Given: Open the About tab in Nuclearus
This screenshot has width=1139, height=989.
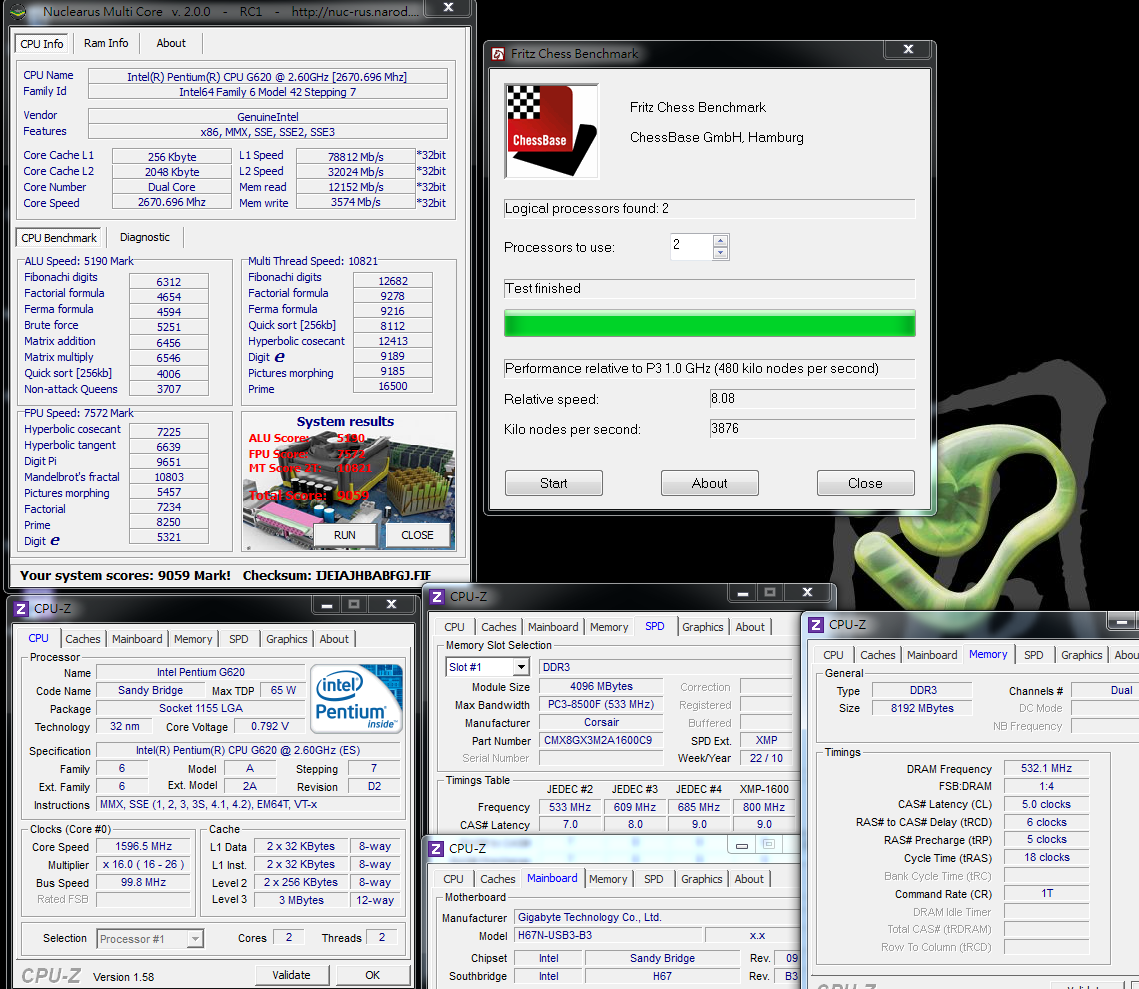Looking at the screenshot, I should [171, 43].
